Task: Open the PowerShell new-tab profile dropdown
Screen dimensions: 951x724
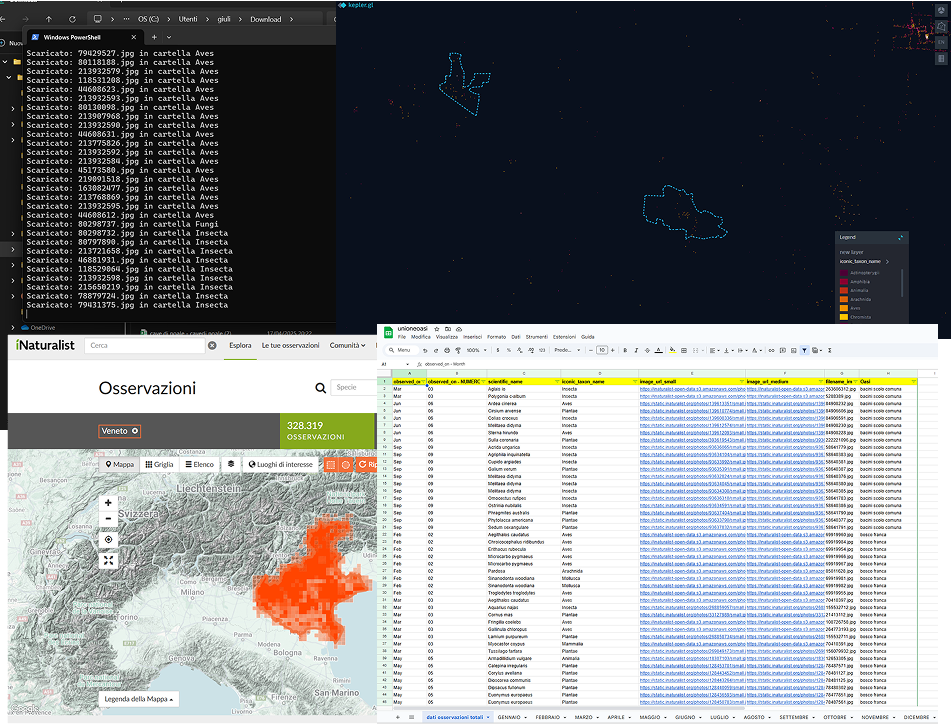Action: [169, 37]
